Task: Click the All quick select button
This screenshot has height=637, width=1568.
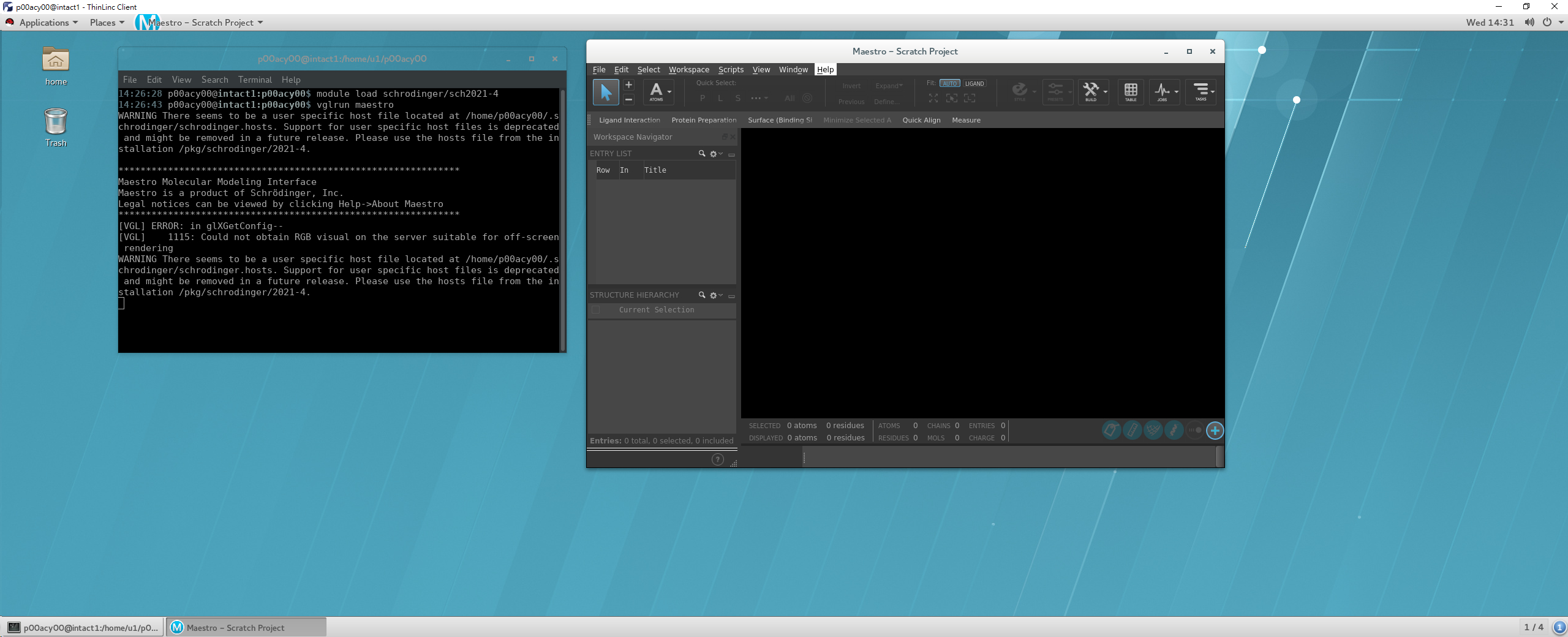Action: point(790,98)
